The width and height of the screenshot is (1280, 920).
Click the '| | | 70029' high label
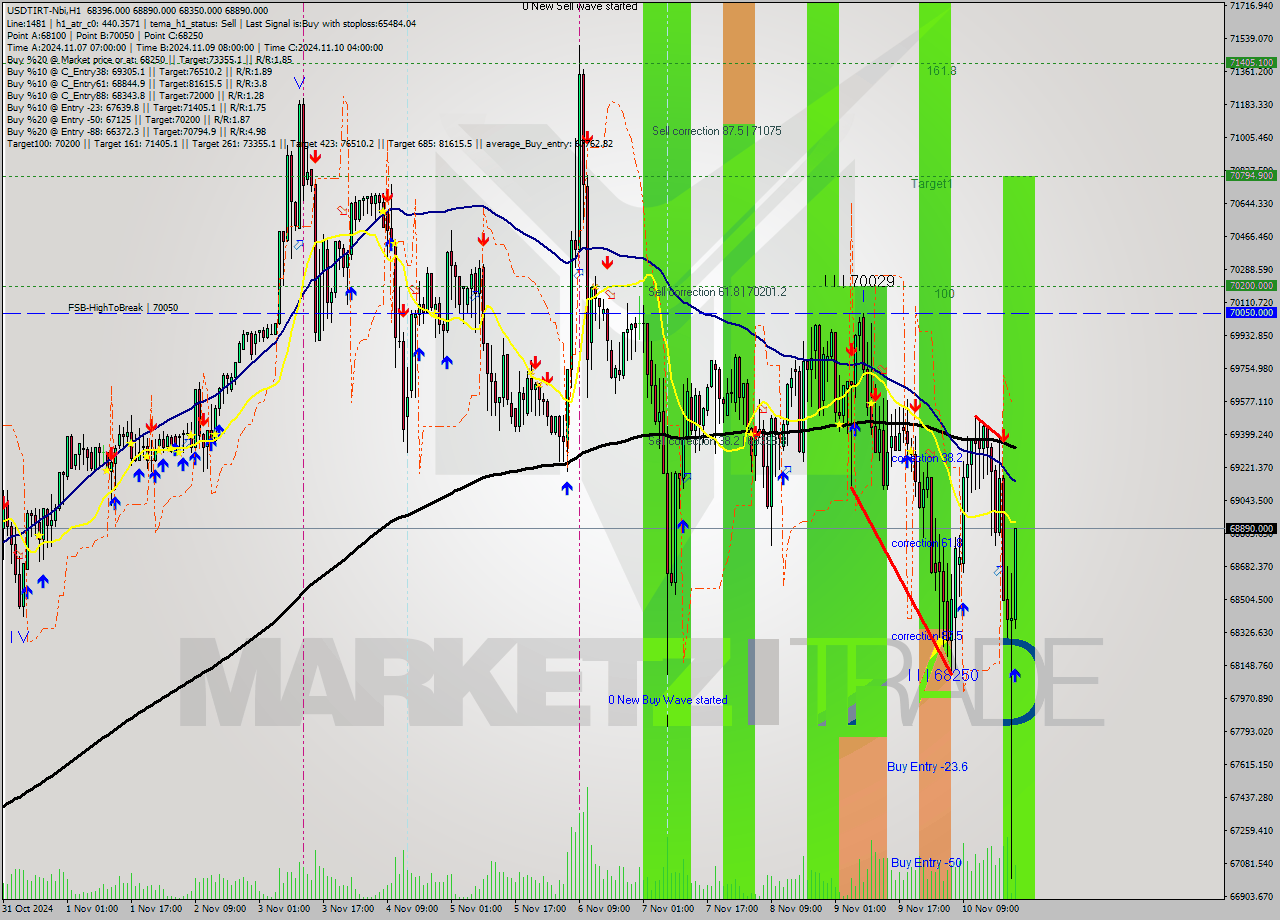tap(859, 282)
